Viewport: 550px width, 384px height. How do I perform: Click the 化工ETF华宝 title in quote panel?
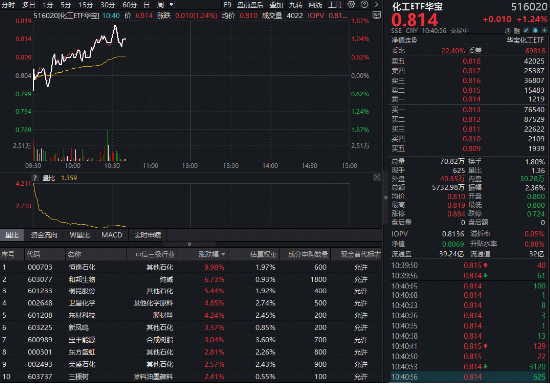tap(417, 6)
